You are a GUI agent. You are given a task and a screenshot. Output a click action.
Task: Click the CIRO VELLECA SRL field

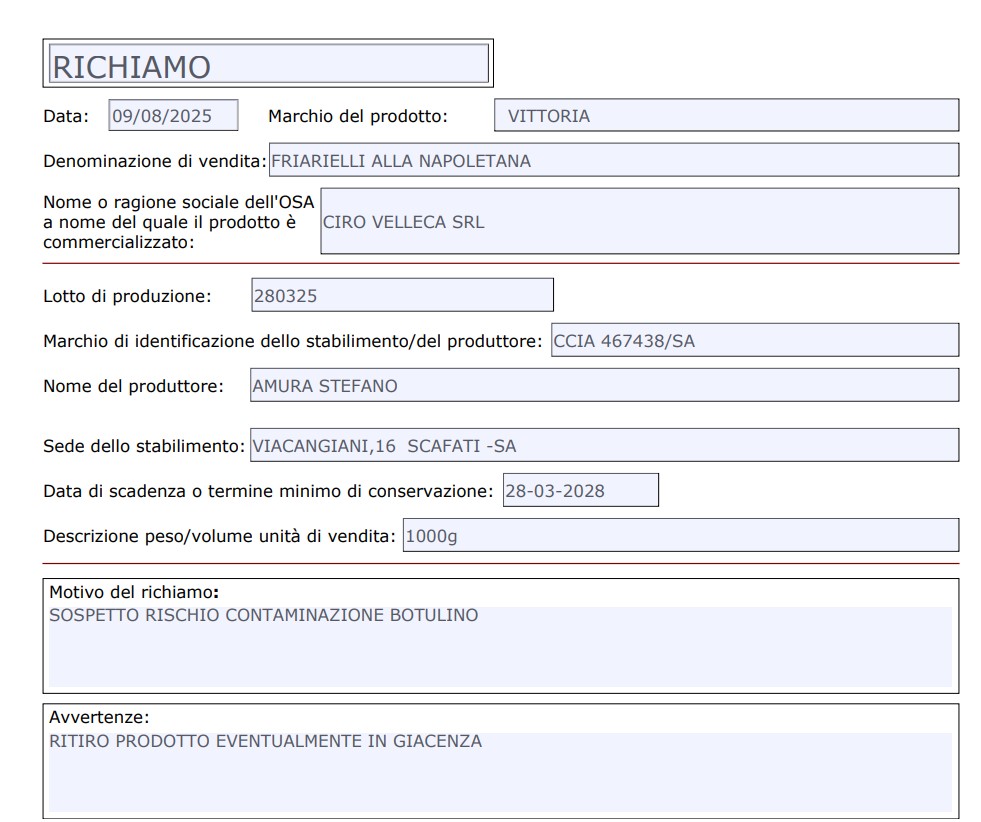638,222
